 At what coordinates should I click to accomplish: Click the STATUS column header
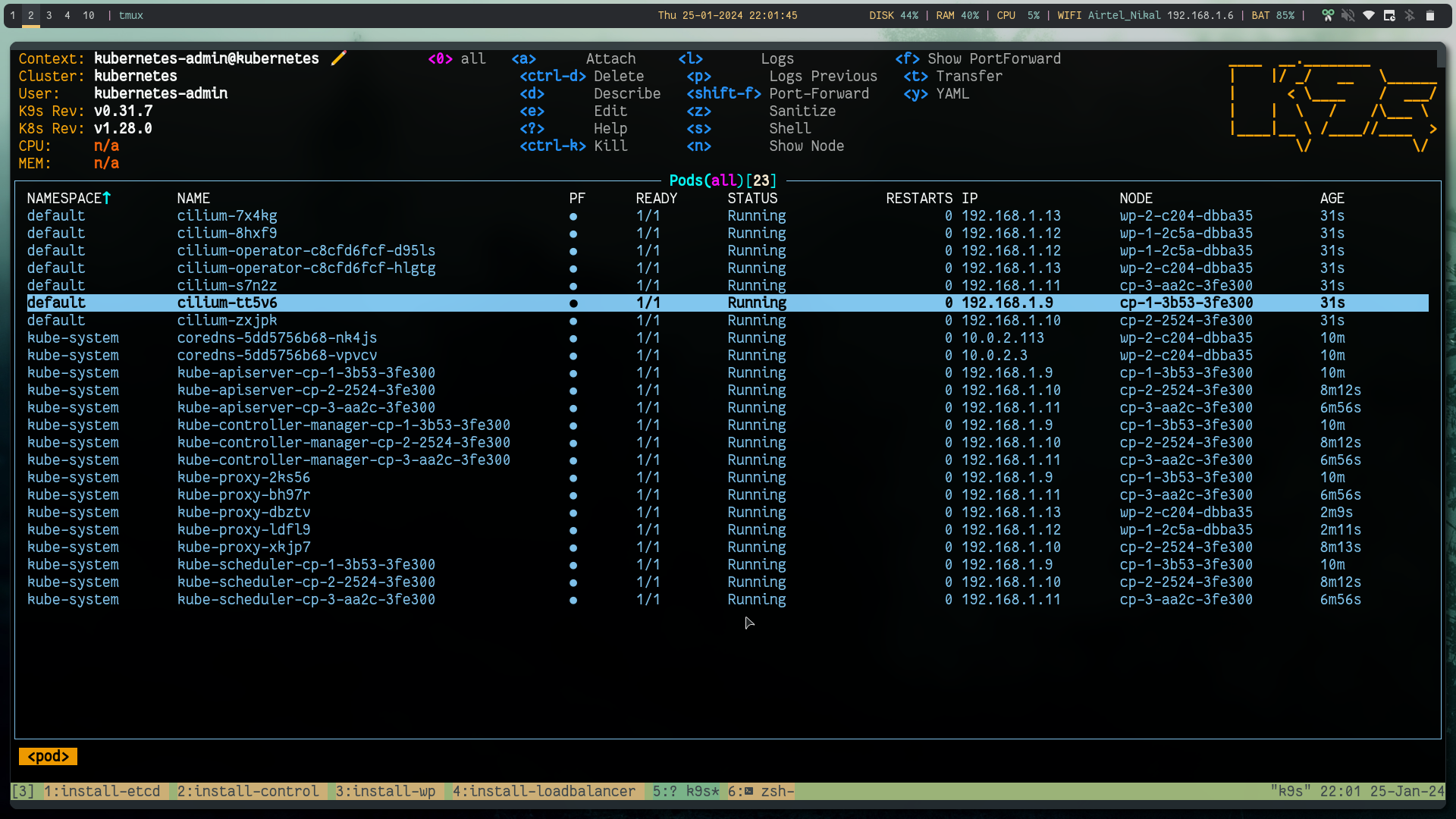coord(752,198)
